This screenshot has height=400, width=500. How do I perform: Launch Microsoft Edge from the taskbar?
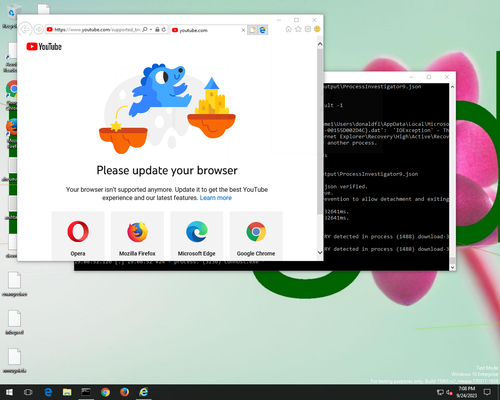tap(48, 392)
